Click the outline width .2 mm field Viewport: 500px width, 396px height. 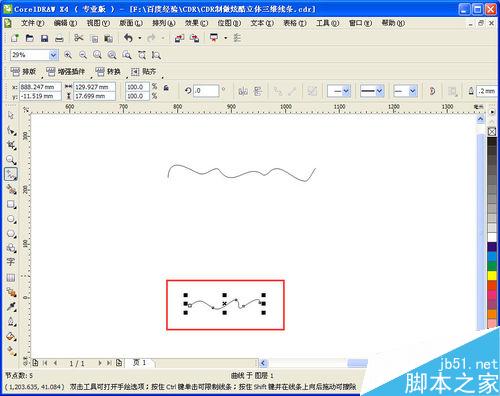point(487,91)
